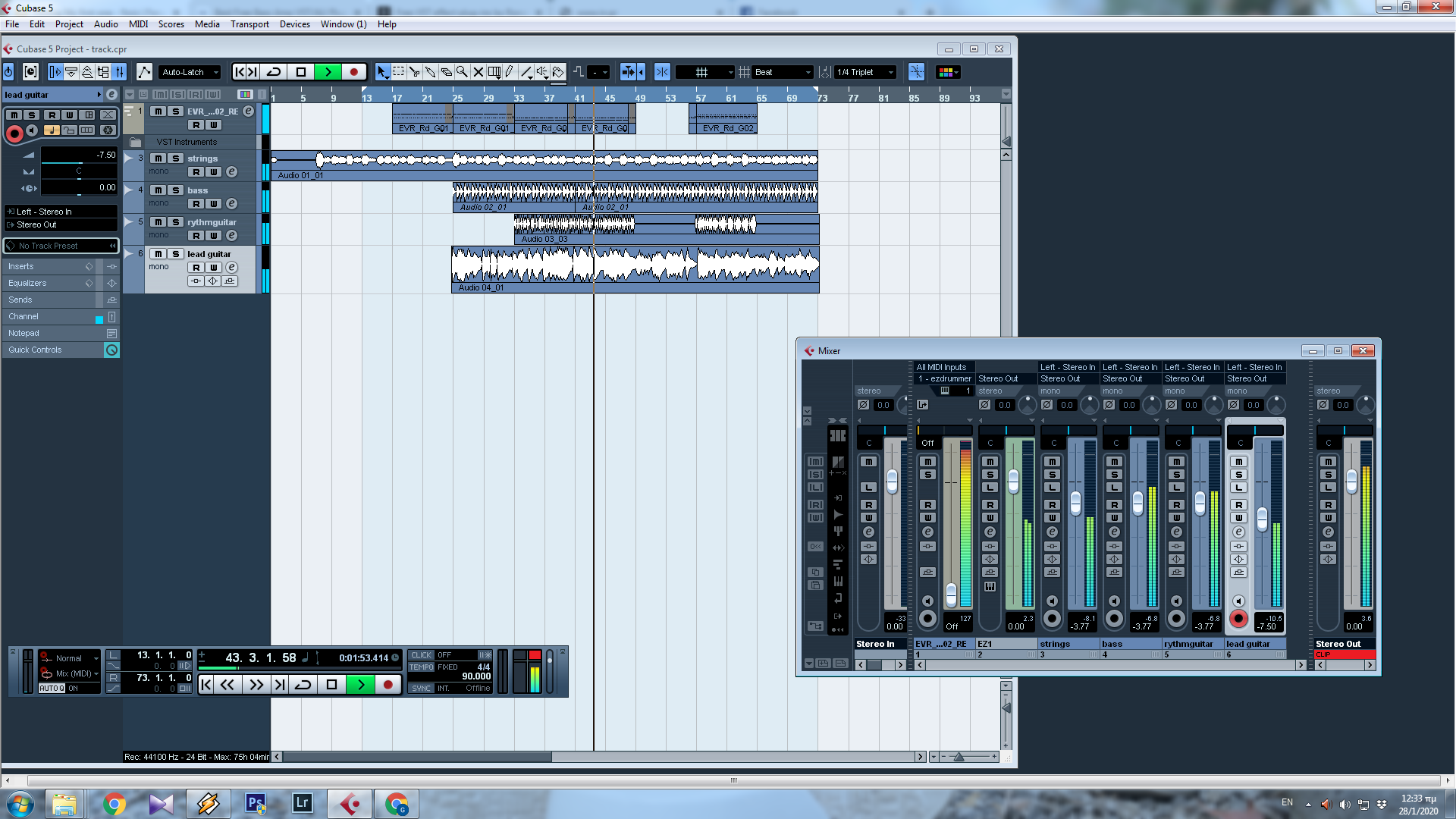Viewport: 1456px width, 819px height.
Task: Open Edit Channel Settings on bass track
Action: click(x=232, y=204)
